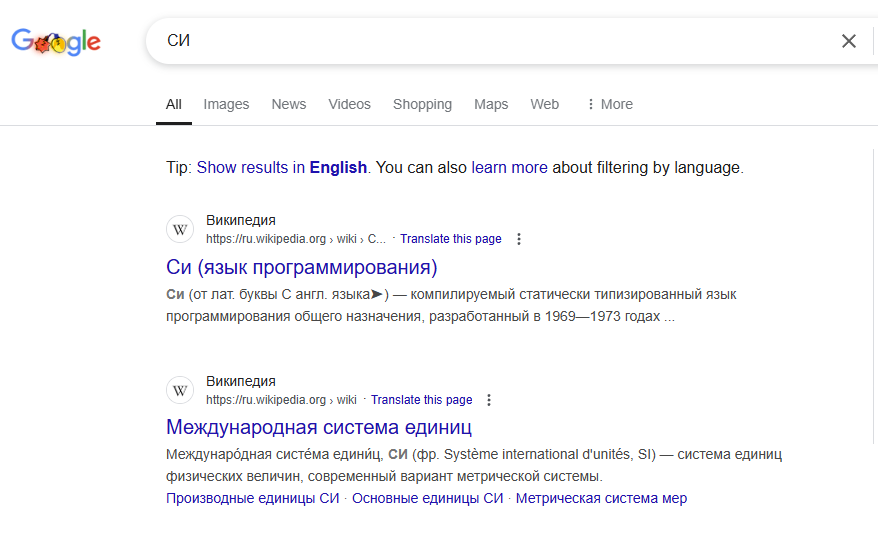Click Translate this page for first result
Viewport: 878px width, 553px height.
450,239
